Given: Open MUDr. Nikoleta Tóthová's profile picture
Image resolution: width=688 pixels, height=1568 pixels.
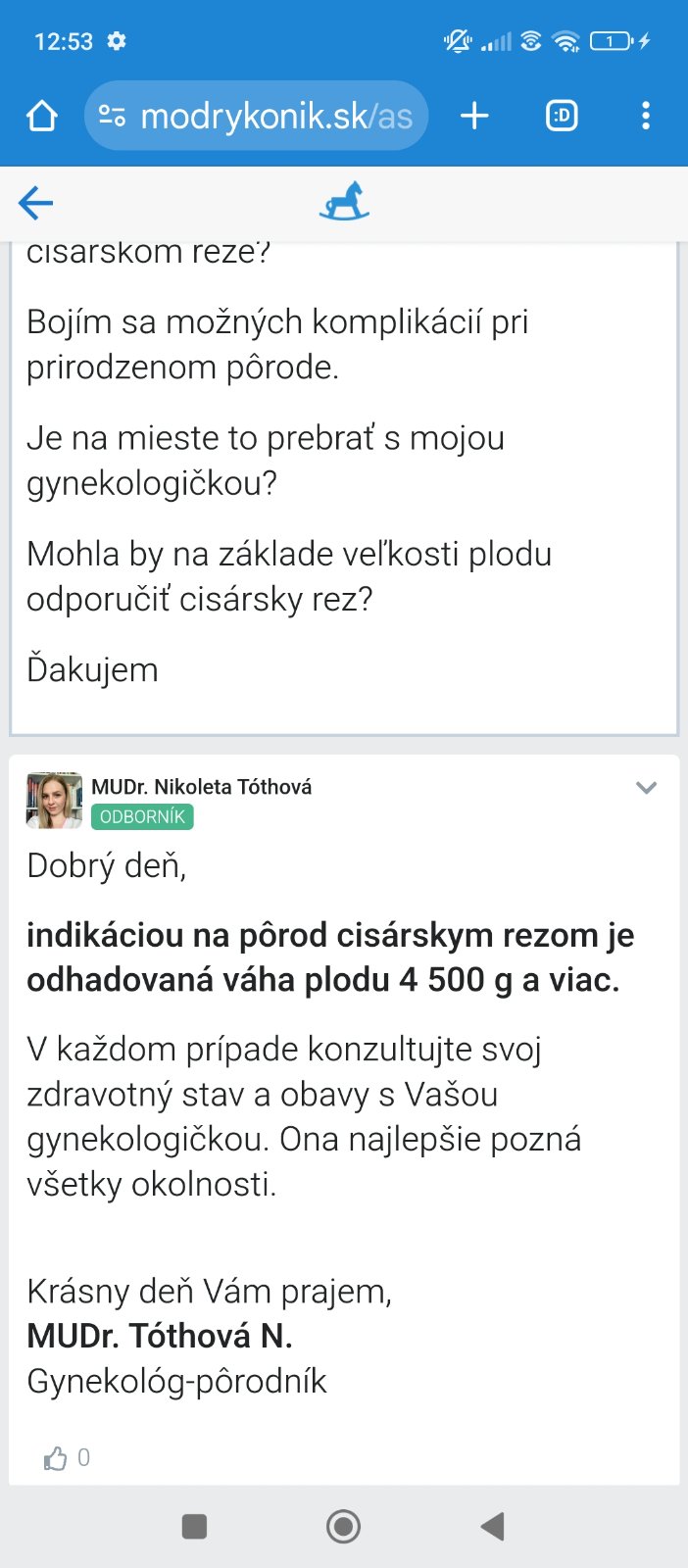Looking at the screenshot, I should [54, 801].
